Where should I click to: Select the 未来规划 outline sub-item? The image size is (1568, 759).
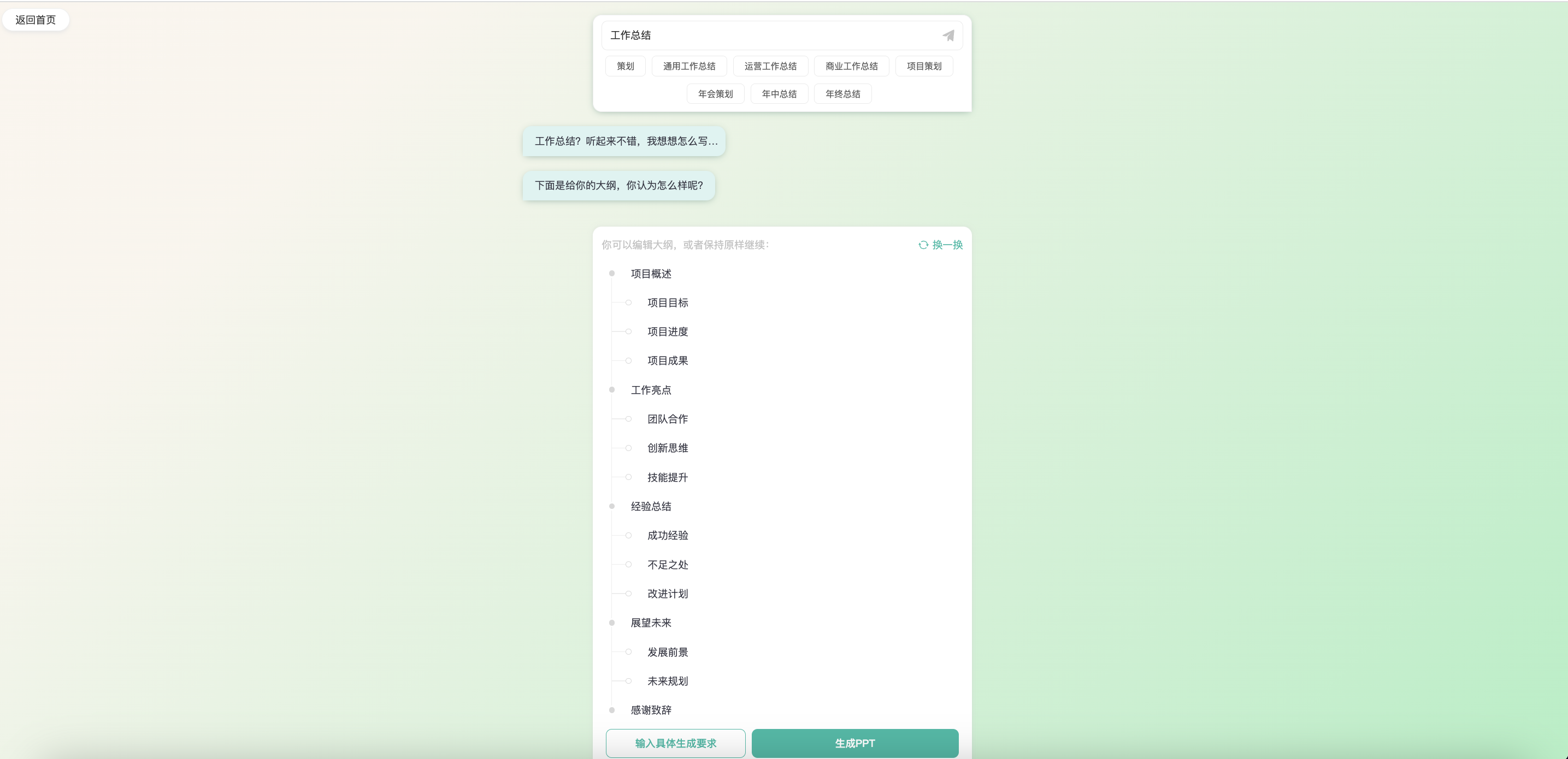pos(667,681)
